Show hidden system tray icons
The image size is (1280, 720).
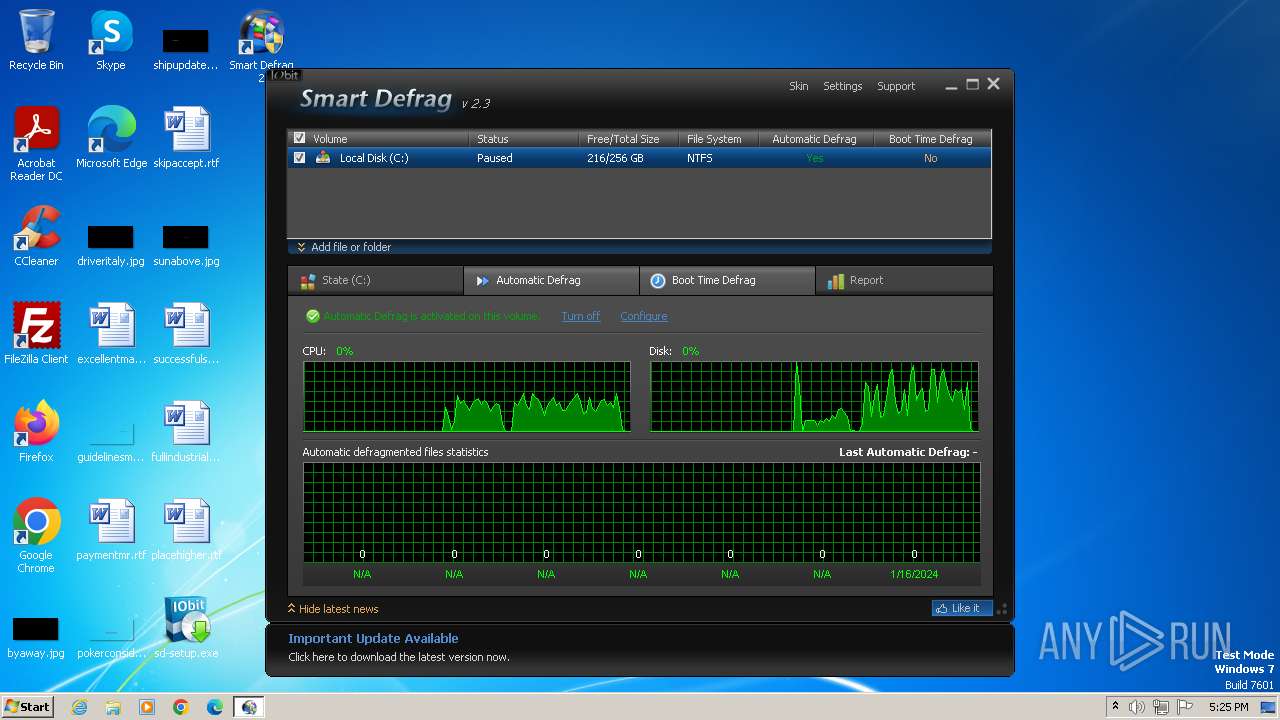pyautogui.click(x=1115, y=707)
